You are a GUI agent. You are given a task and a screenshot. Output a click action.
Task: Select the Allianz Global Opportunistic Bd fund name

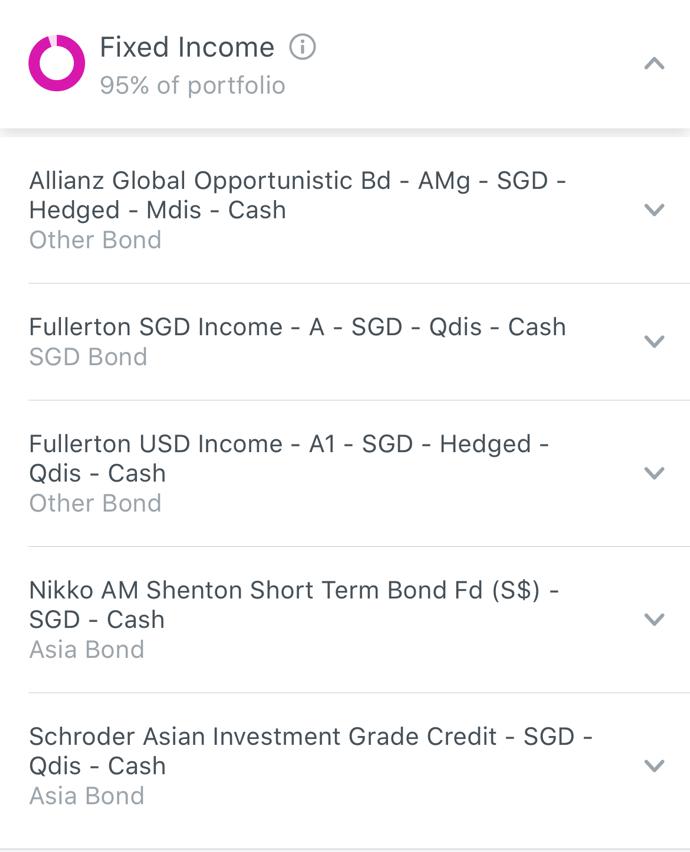pyautogui.click(x=300, y=196)
